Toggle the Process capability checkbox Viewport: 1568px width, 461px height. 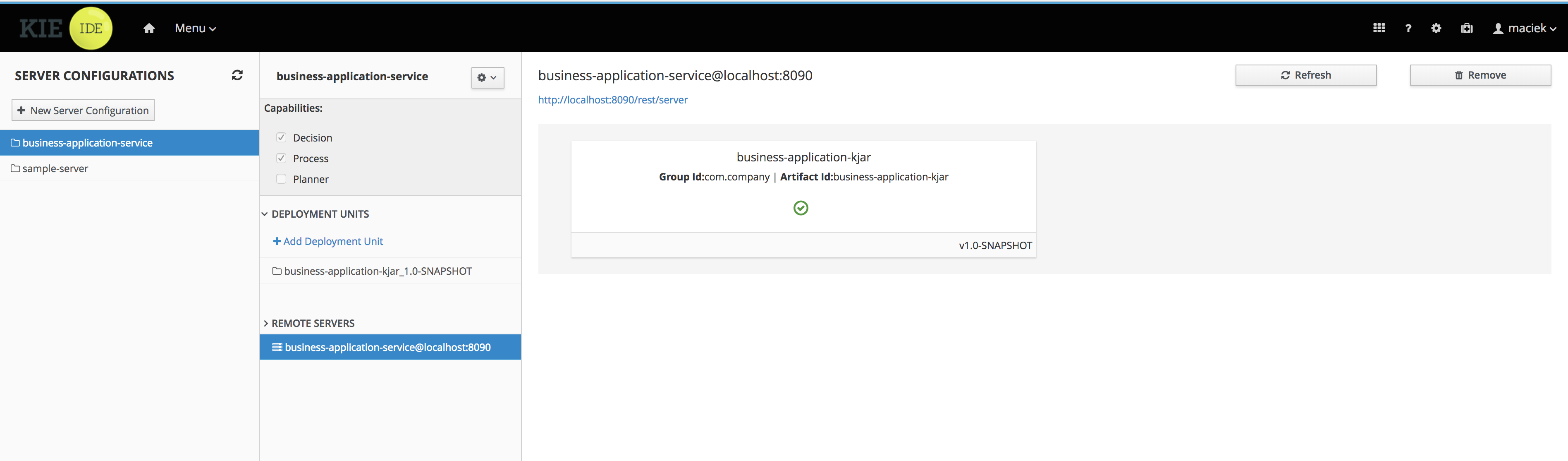tap(281, 158)
